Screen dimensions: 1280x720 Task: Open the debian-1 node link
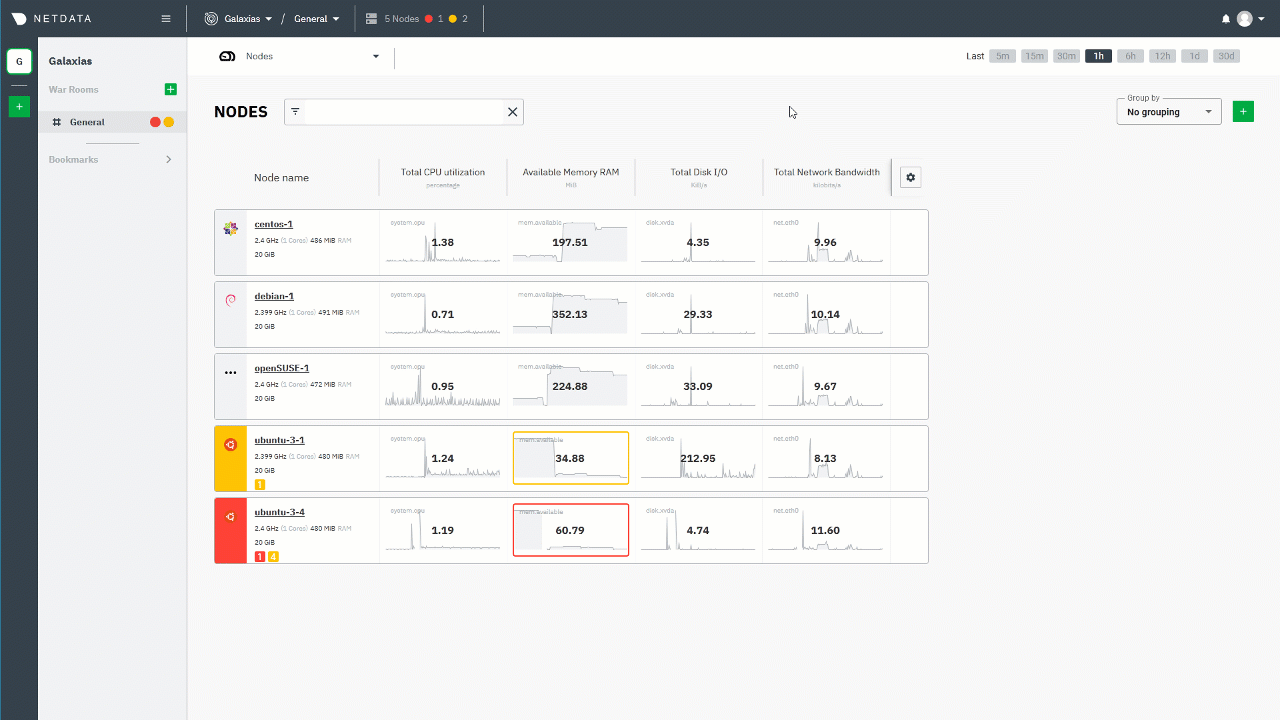[274, 296]
